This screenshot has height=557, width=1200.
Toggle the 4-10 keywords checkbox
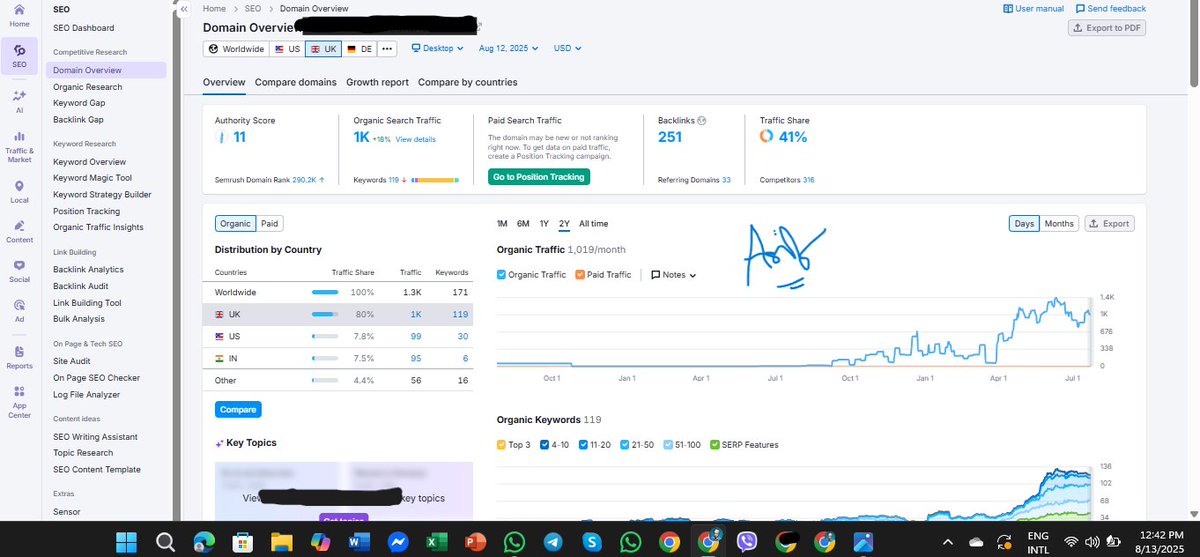(543, 444)
